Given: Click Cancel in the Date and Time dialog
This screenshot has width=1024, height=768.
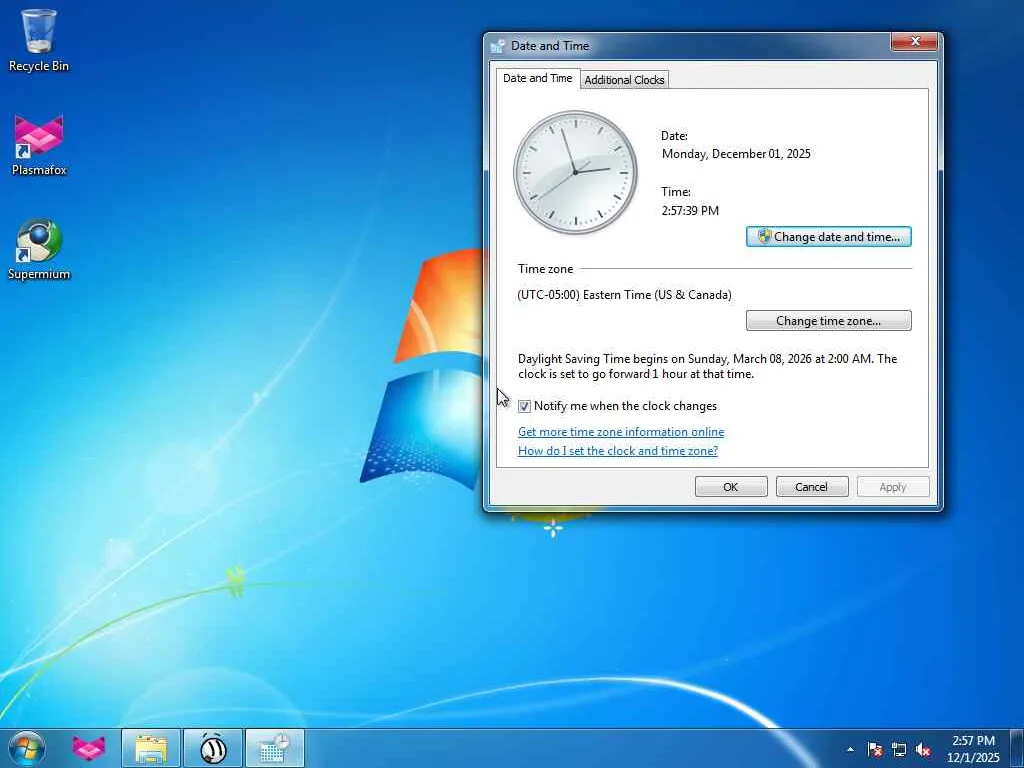Looking at the screenshot, I should (x=812, y=487).
